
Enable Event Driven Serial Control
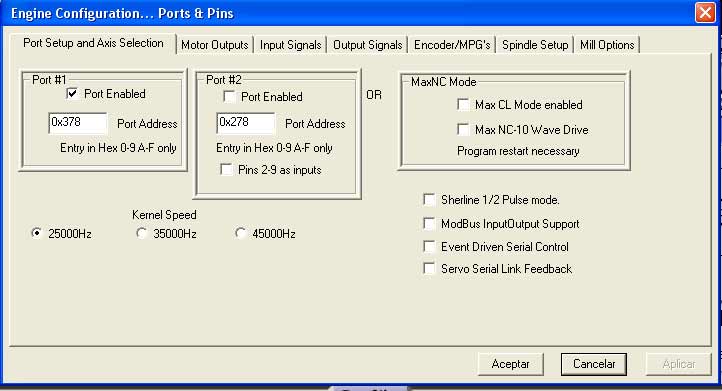pos(429,247)
